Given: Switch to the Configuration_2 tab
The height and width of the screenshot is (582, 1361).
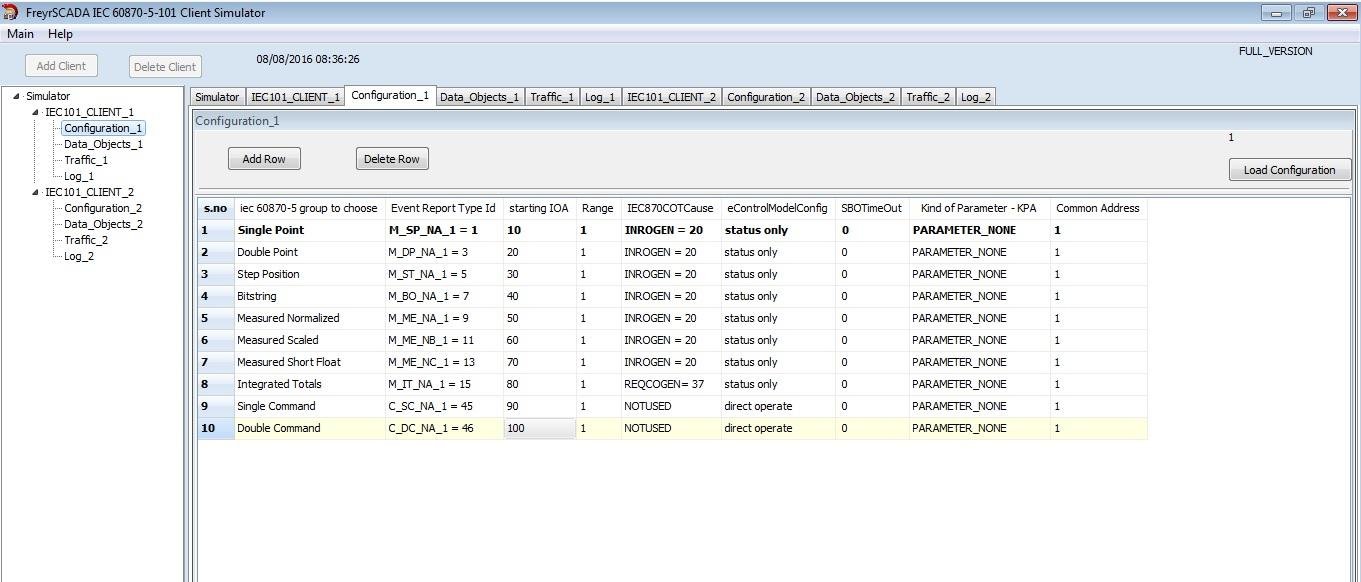Looking at the screenshot, I should click(766, 97).
